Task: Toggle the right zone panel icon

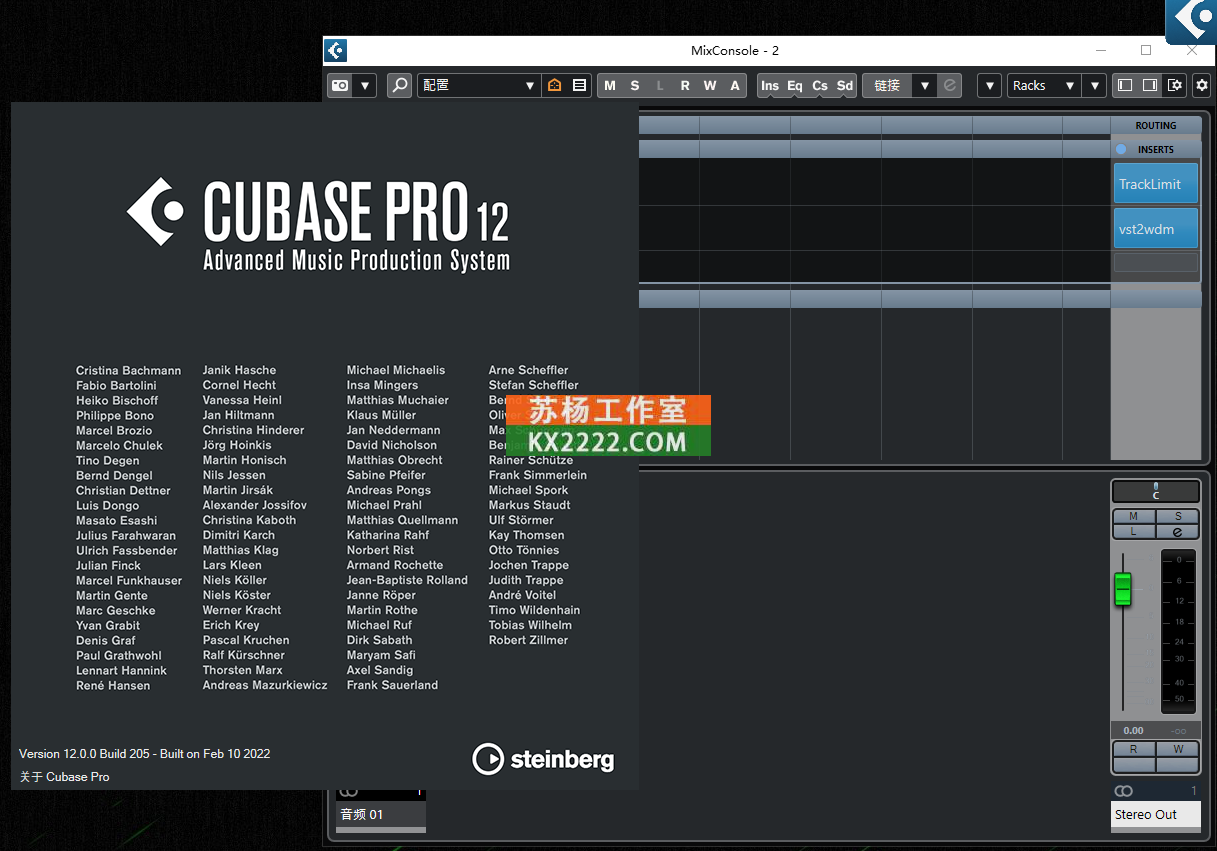Action: click(1150, 86)
